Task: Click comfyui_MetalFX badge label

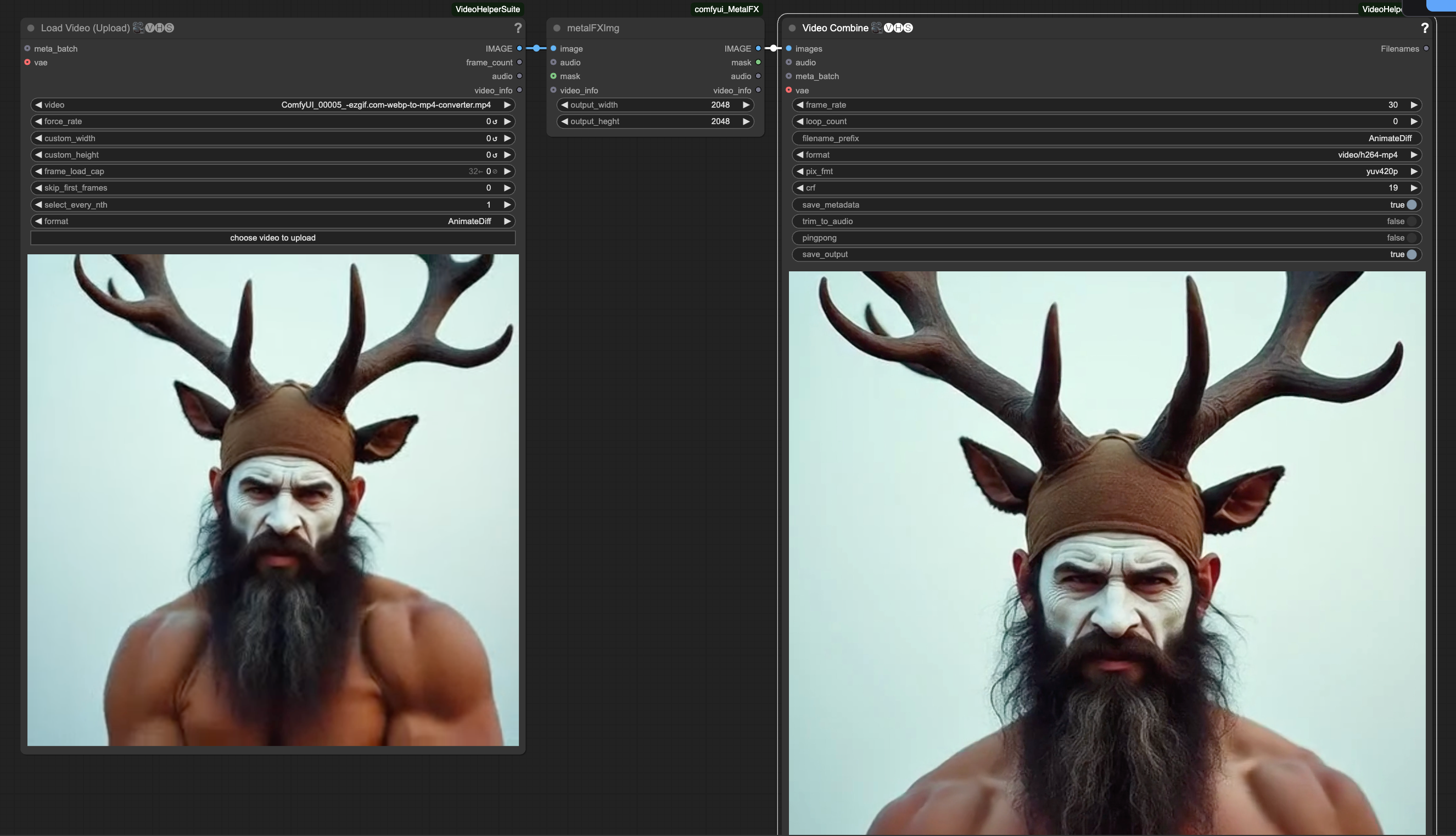Action: (726, 9)
